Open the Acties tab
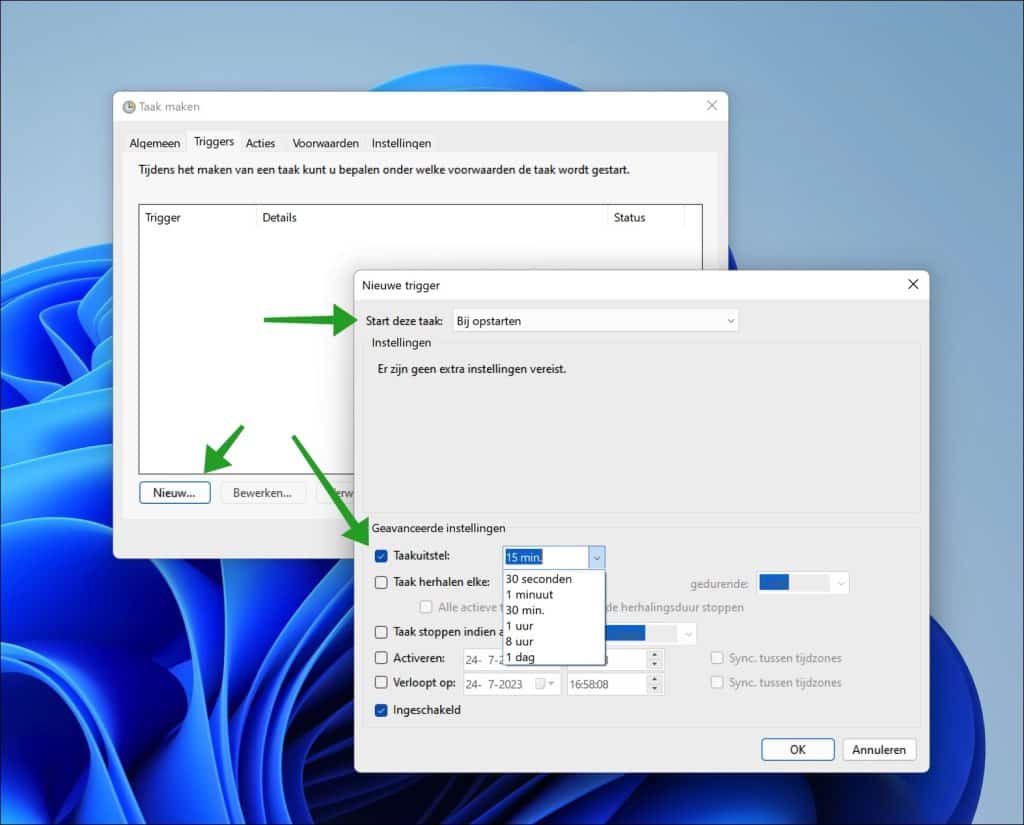 (260, 143)
